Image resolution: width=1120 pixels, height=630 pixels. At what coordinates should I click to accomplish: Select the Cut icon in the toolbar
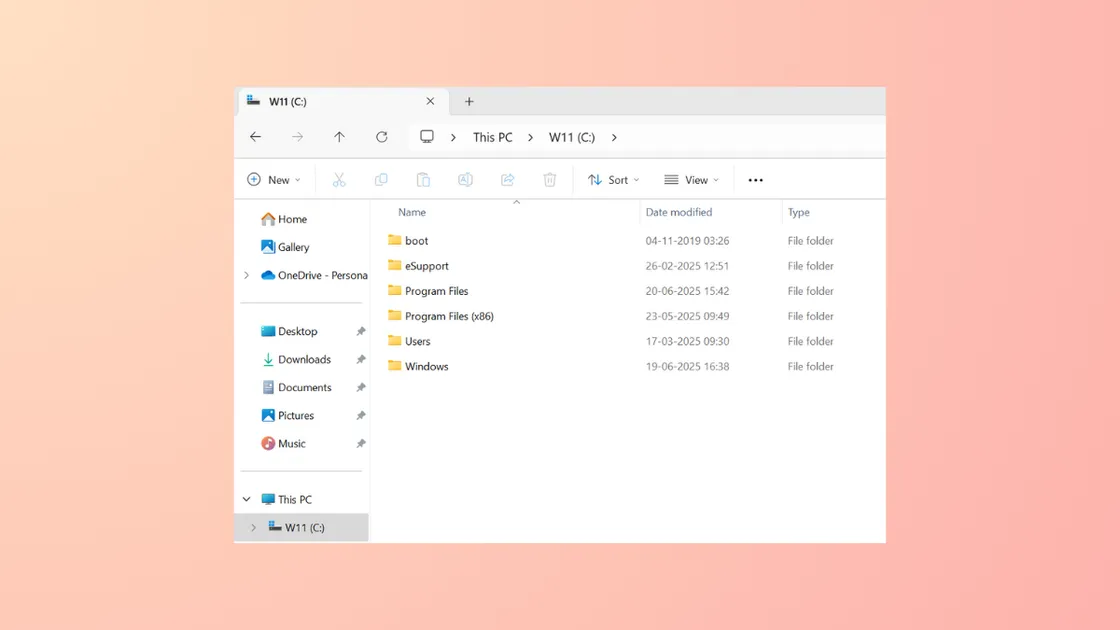339,179
